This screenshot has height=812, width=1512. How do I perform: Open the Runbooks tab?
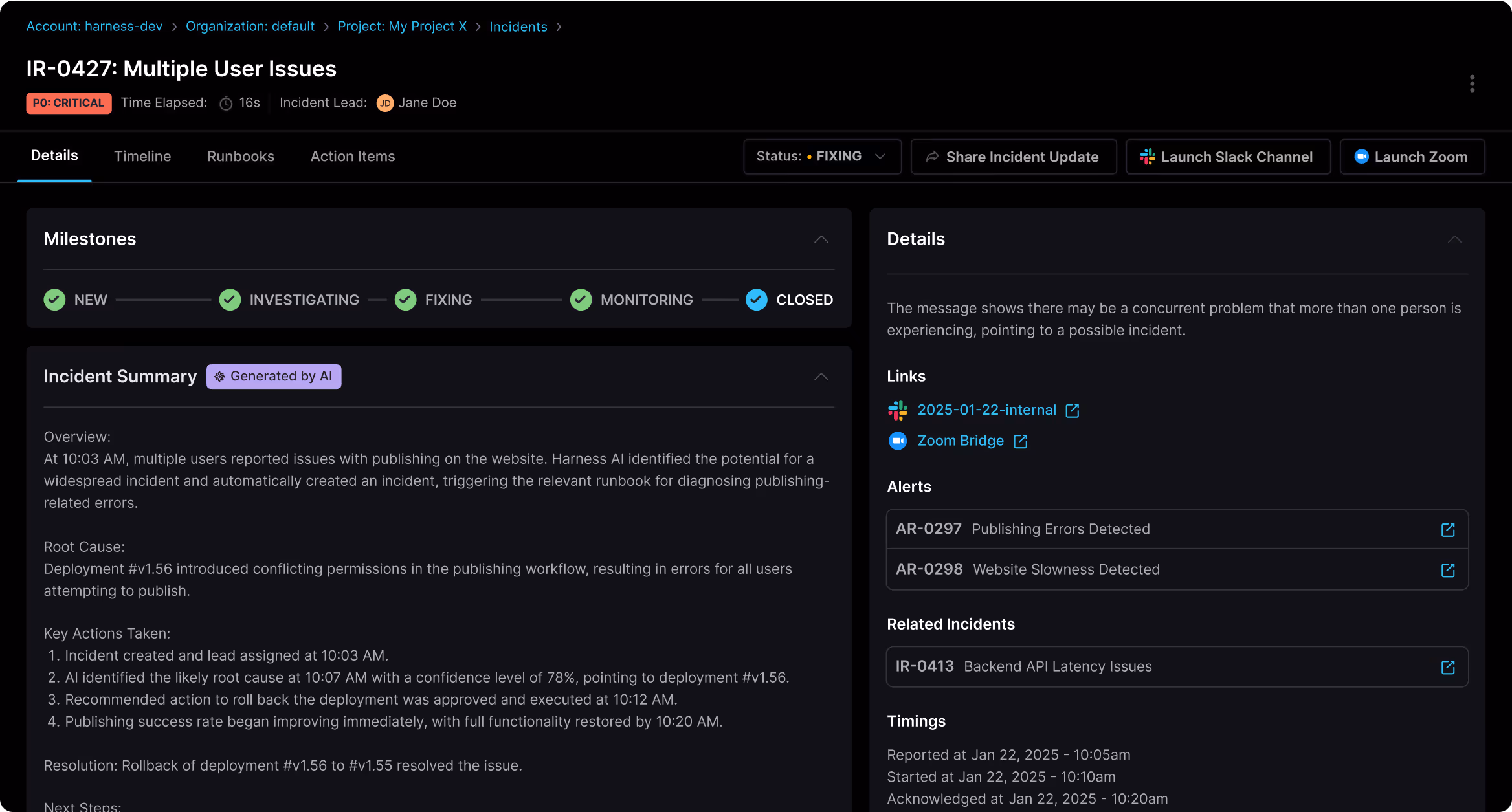tap(241, 157)
